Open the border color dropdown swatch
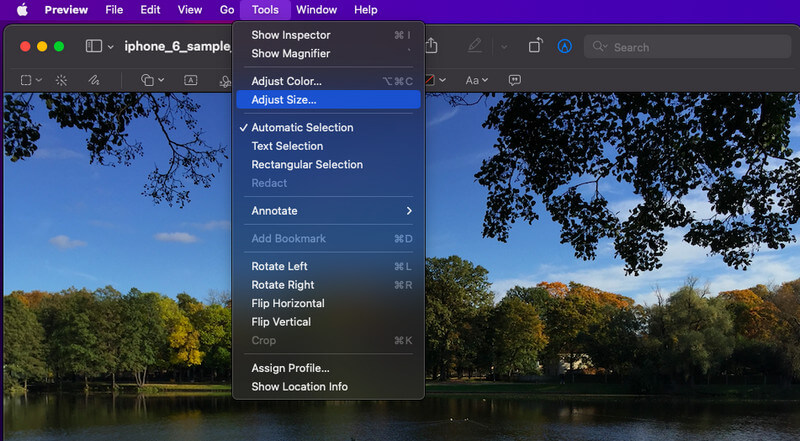The height and width of the screenshot is (441, 800). (435, 80)
